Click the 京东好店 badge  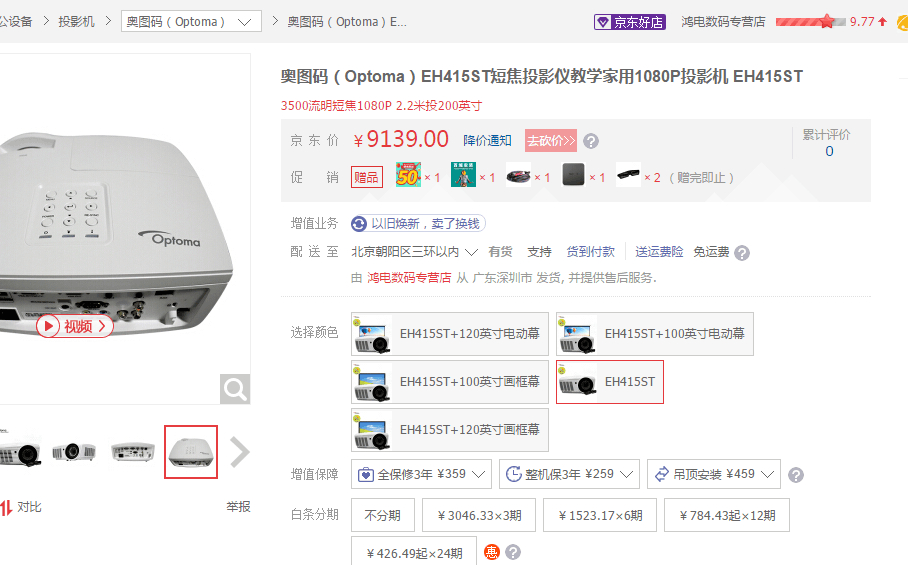629,22
